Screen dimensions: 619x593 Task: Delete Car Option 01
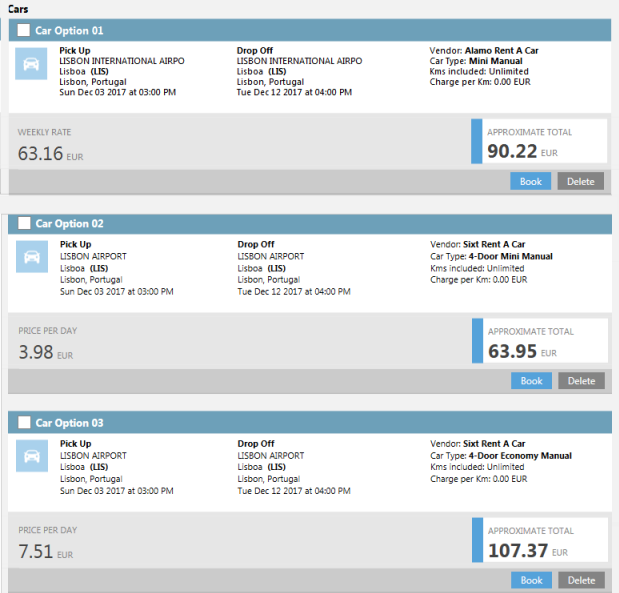coord(580,181)
